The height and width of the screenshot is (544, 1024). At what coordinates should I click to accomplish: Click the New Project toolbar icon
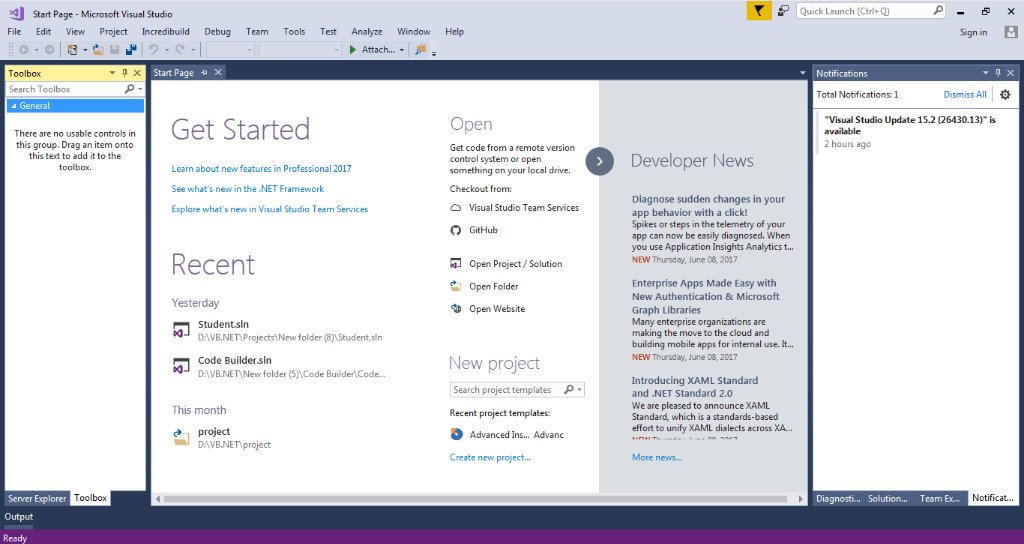pos(72,50)
